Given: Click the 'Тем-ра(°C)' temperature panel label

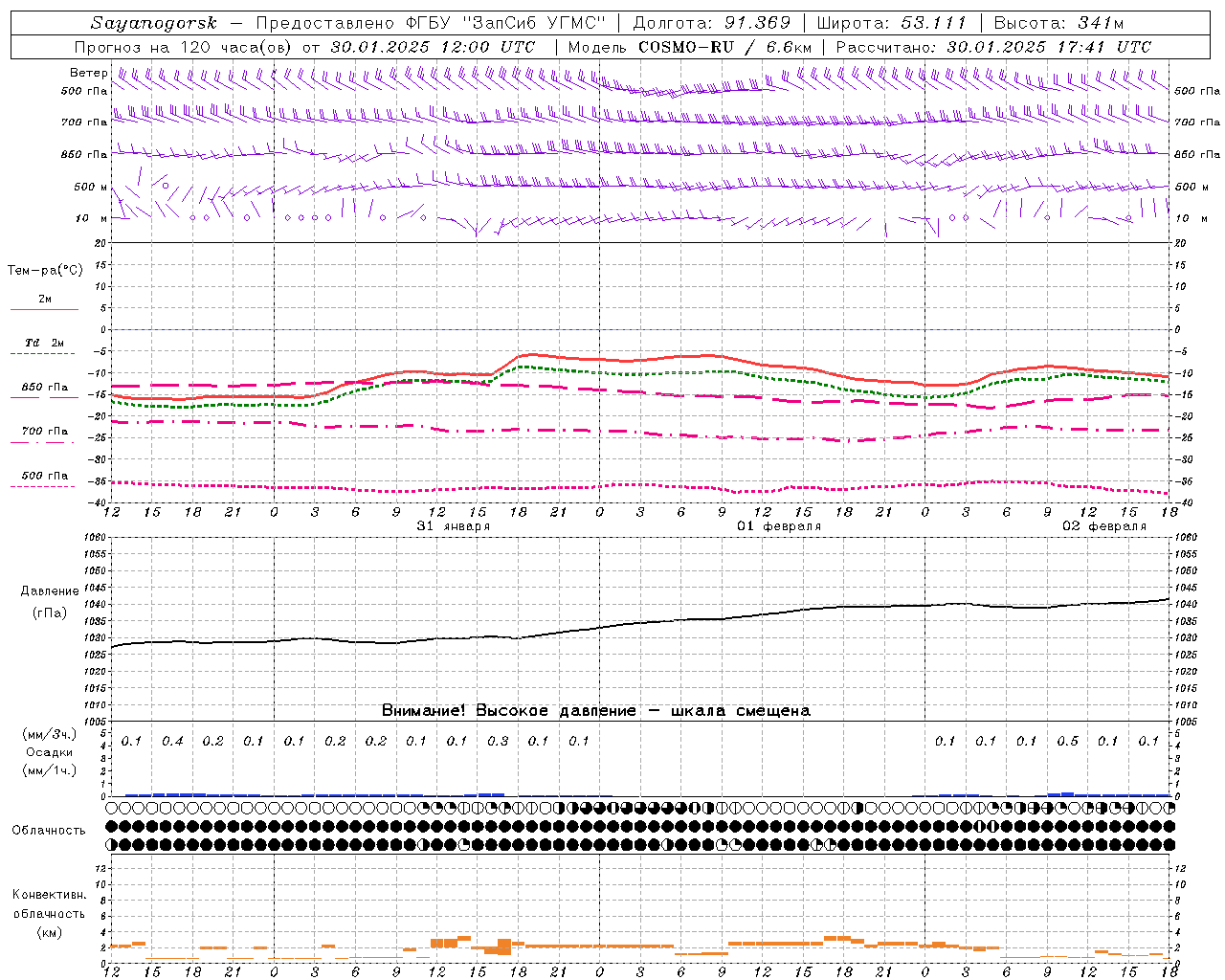Looking at the screenshot, I should point(45,271).
